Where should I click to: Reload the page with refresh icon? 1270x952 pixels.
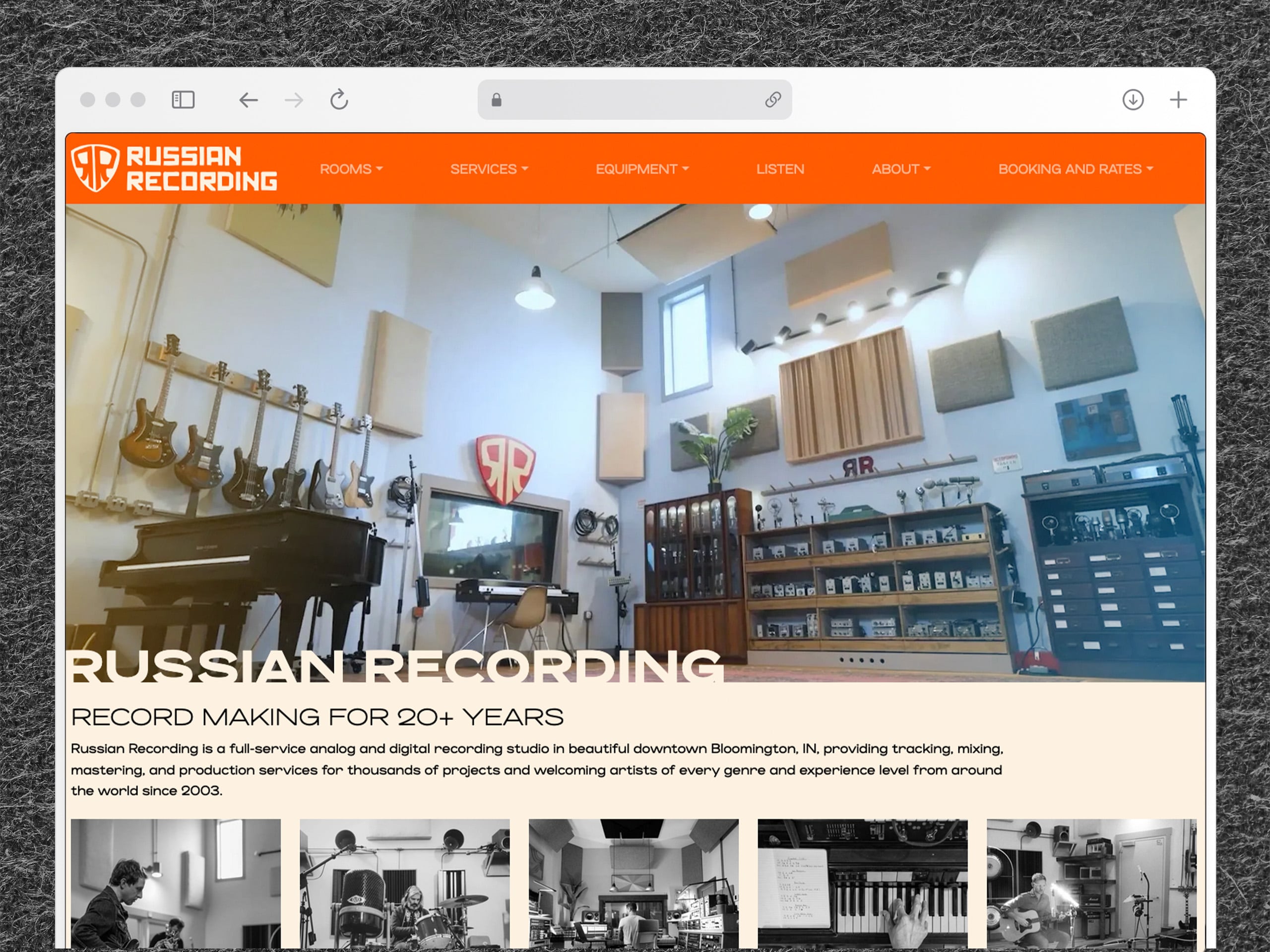click(x=339, y=99)
